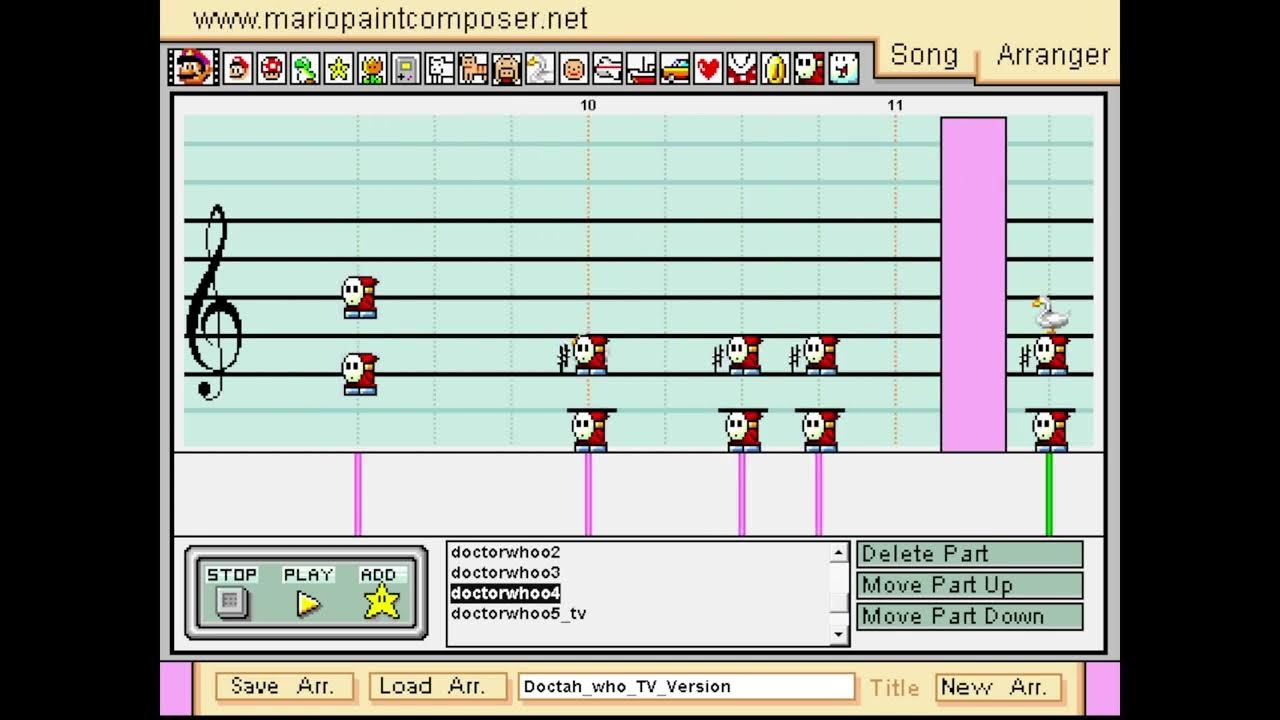Select the Mario head instrument
1280x720 pixels.
tap(238, 69)
